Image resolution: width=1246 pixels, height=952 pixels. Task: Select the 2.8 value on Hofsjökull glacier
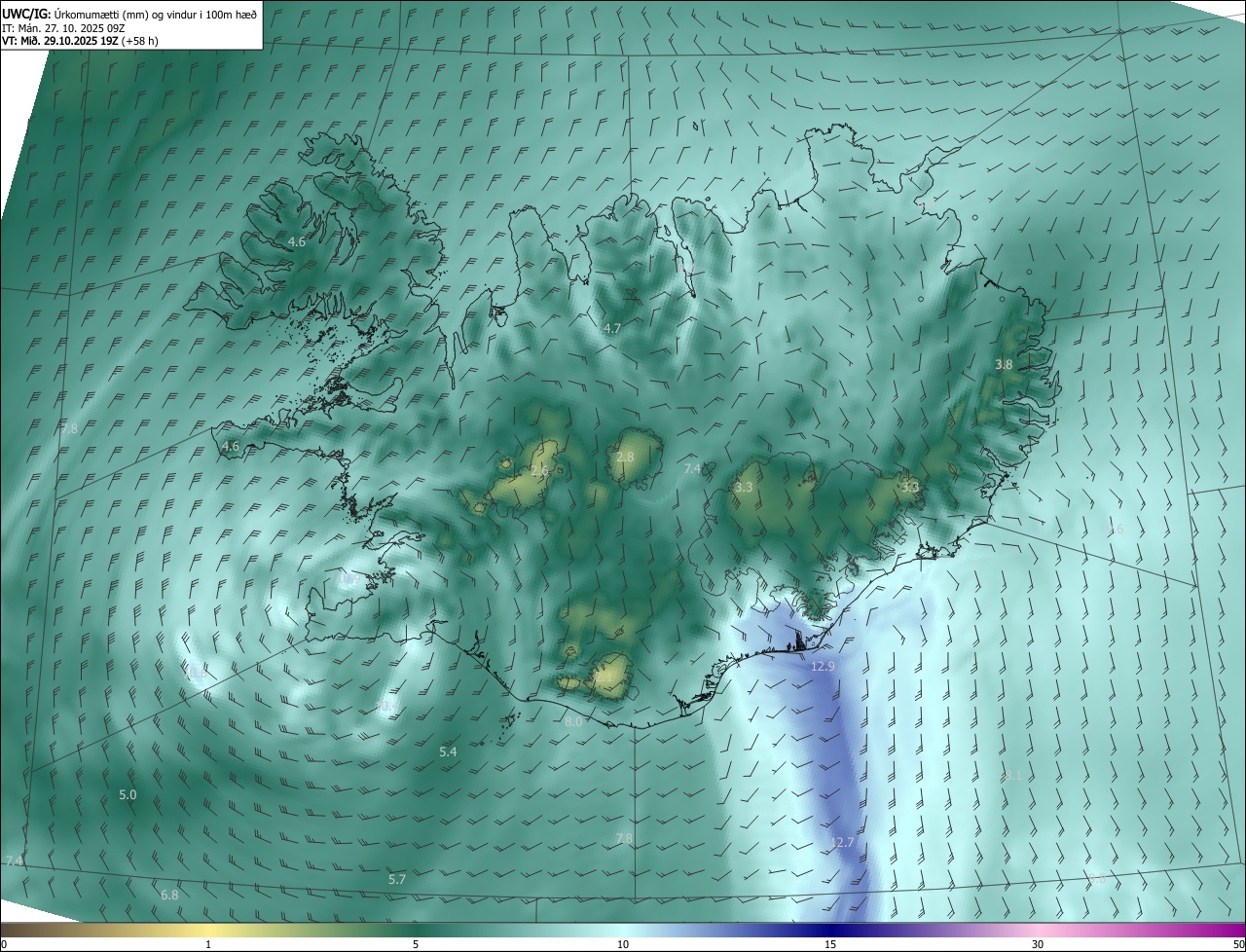coord(625,457)
